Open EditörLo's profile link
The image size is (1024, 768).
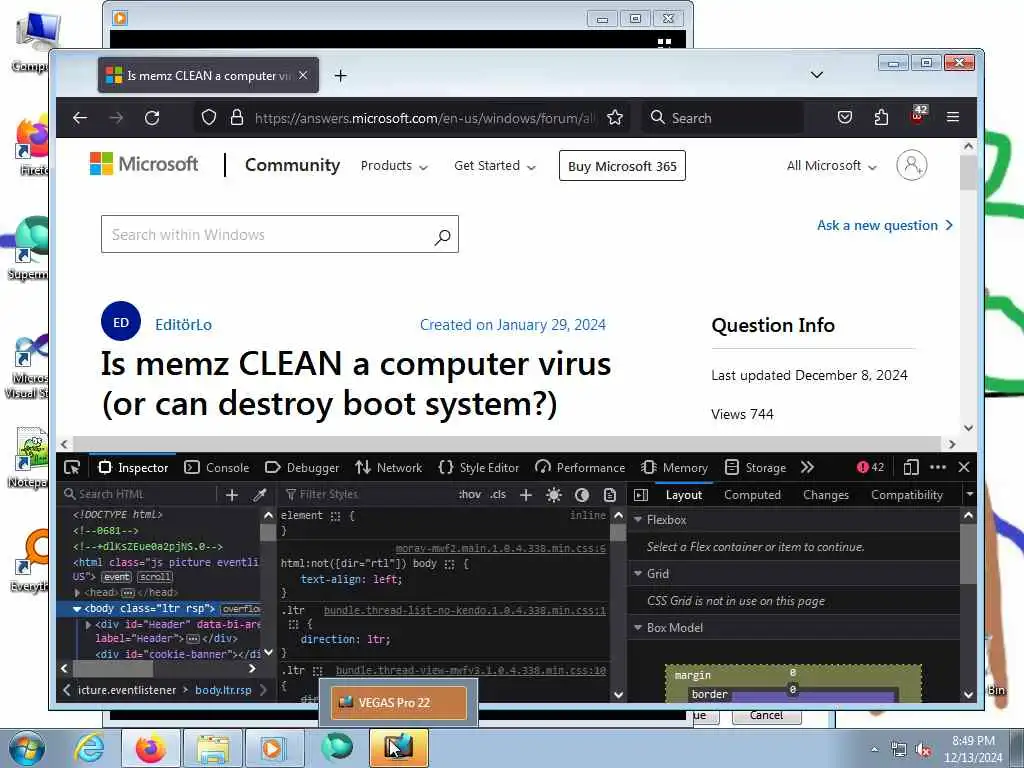tap(184, 325)
